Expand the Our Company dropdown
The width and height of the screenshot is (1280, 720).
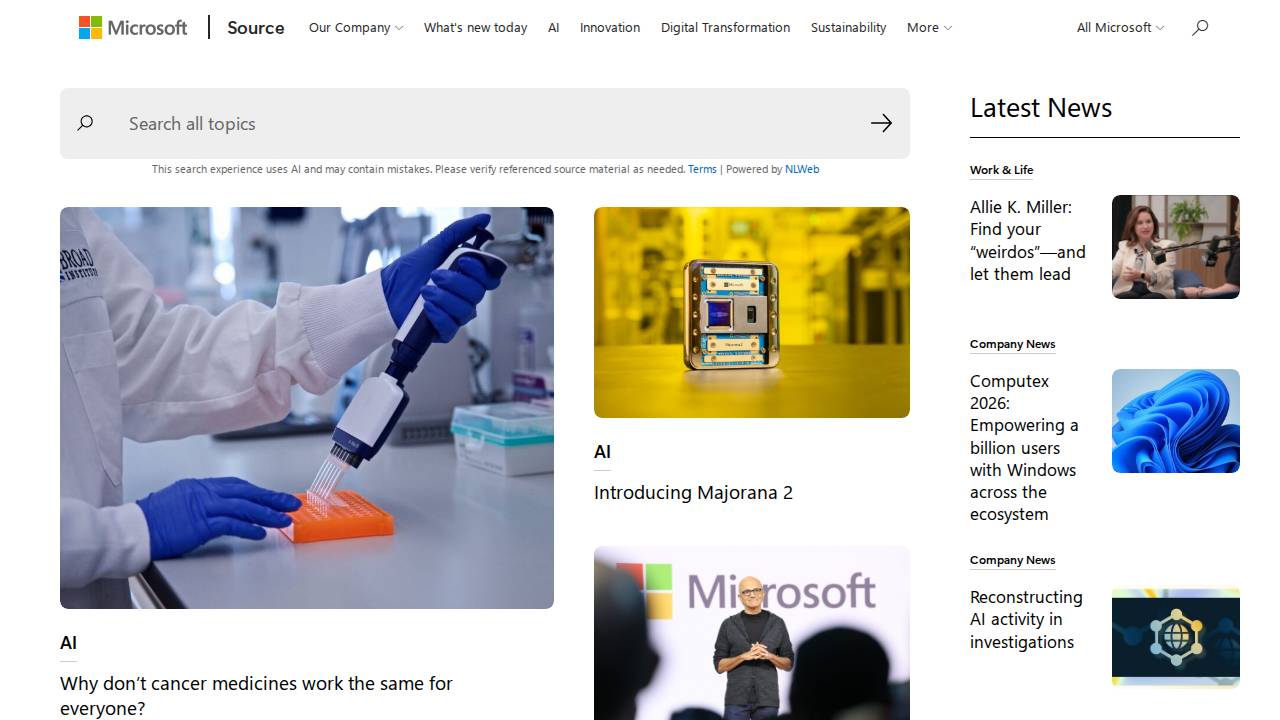[356, 28]
